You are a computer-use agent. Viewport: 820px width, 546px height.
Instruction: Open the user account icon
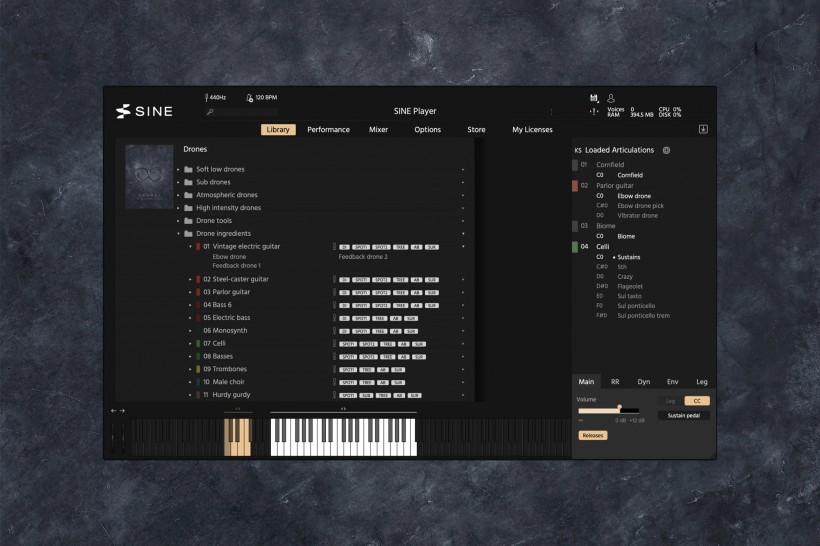(610, 98)
